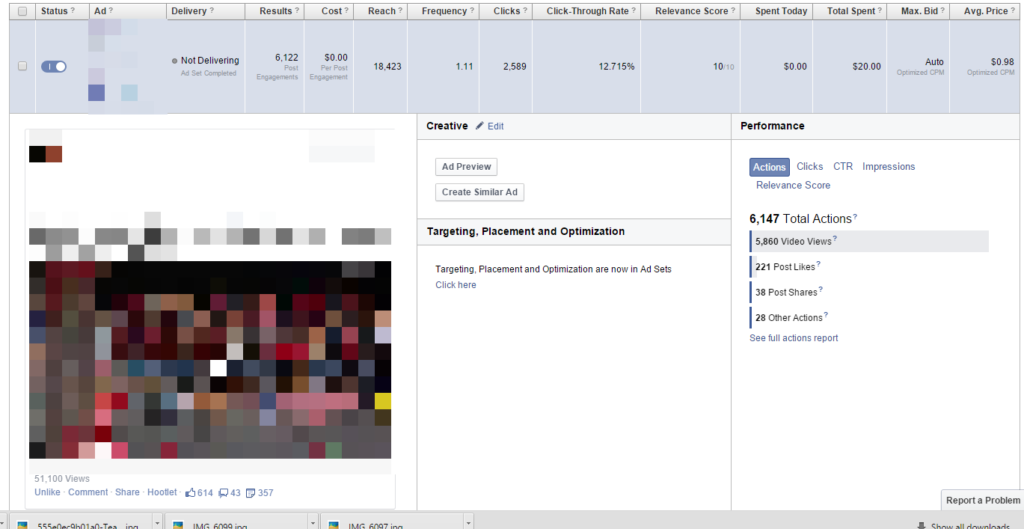Open the Status column help tooltip icon

pyautogui.click(x=72, y=11)
